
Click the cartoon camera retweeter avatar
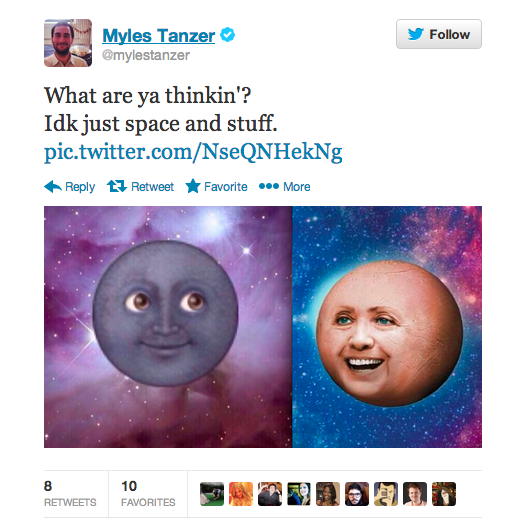386,494
